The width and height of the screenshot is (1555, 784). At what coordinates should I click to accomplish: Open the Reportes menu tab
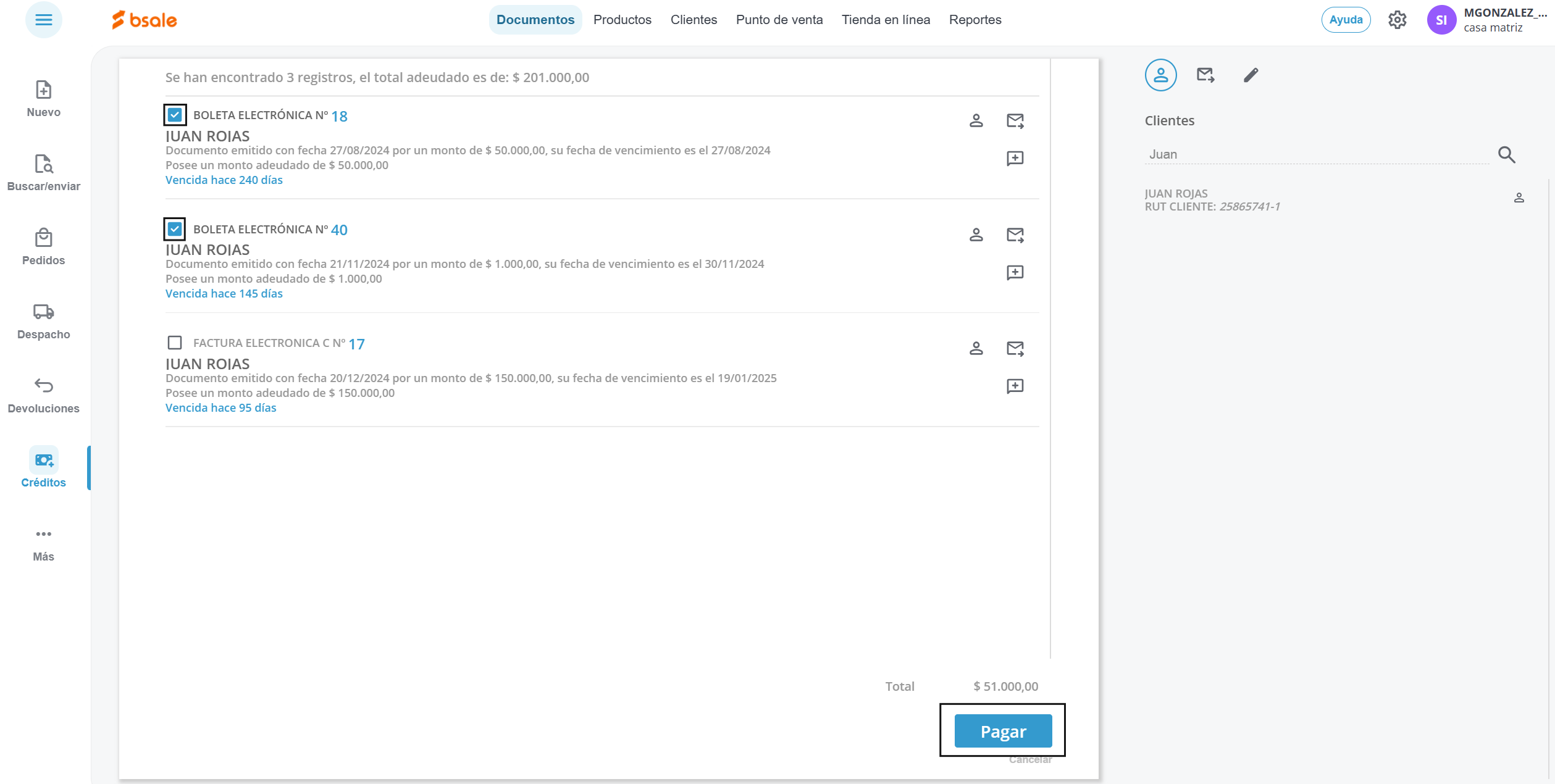974,20
